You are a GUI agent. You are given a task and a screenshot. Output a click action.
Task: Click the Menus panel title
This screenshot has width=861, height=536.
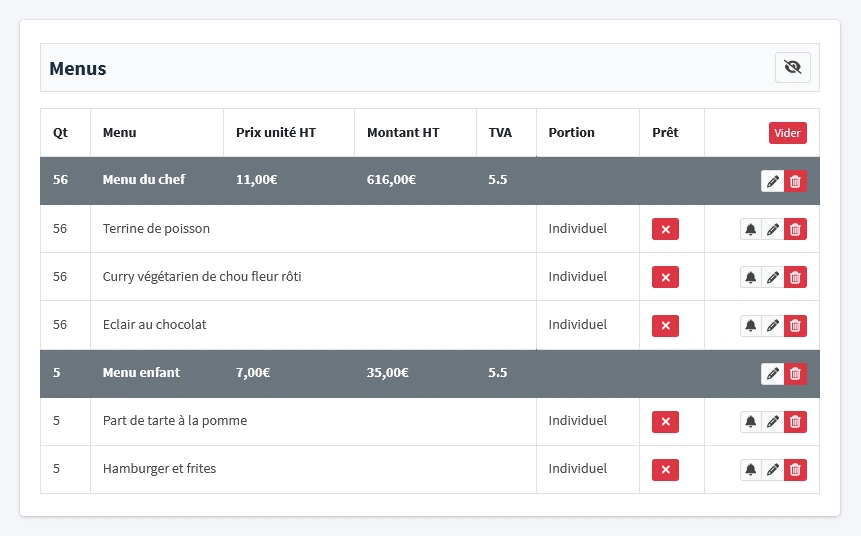point(78,68)
